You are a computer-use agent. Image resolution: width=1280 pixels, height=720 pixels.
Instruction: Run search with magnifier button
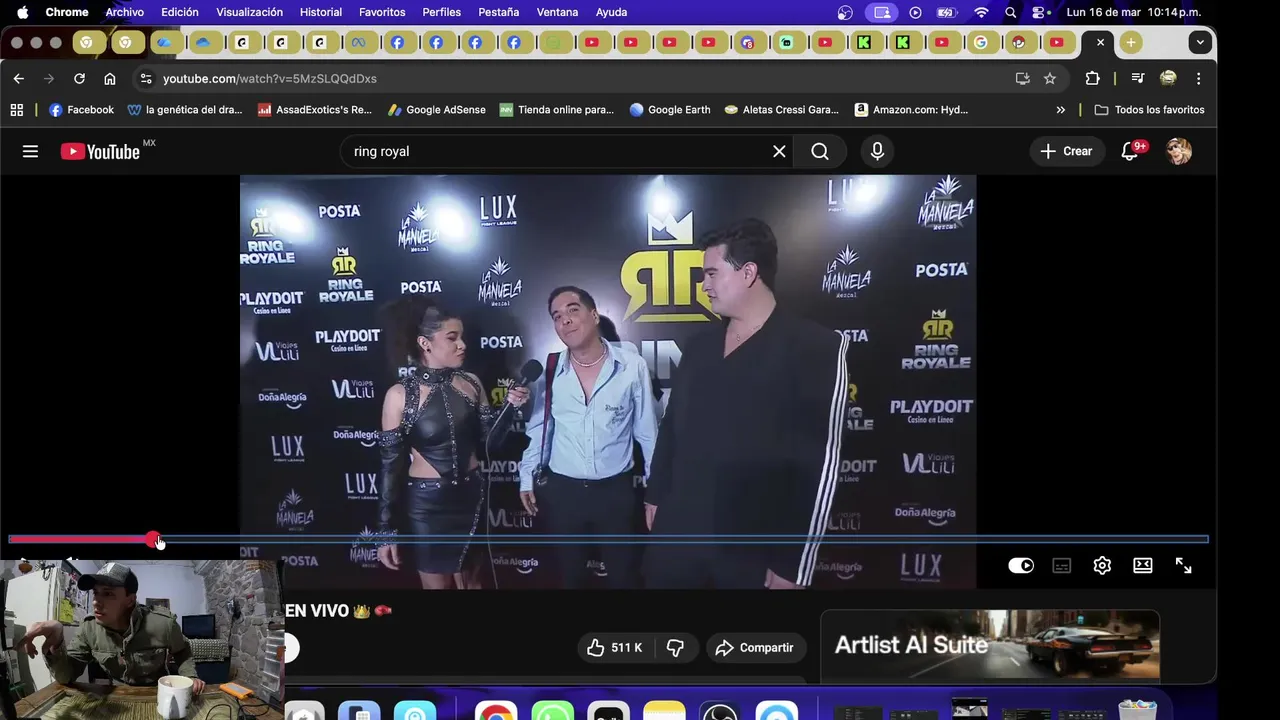(820, 151)
